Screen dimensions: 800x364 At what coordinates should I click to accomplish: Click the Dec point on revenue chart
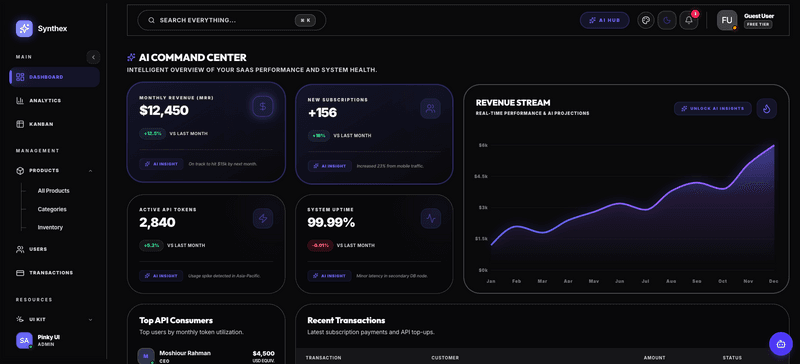pos(773,145)
